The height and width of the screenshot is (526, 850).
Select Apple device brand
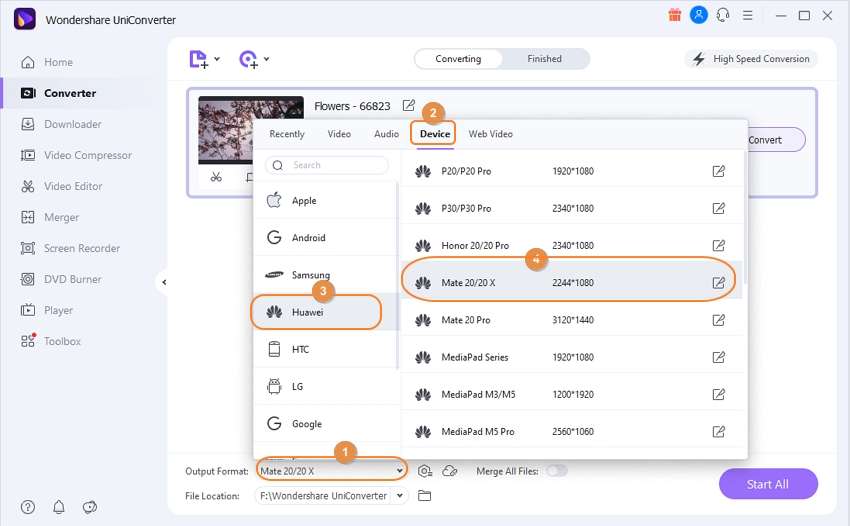pyautogui.click(x=325, y=200)
